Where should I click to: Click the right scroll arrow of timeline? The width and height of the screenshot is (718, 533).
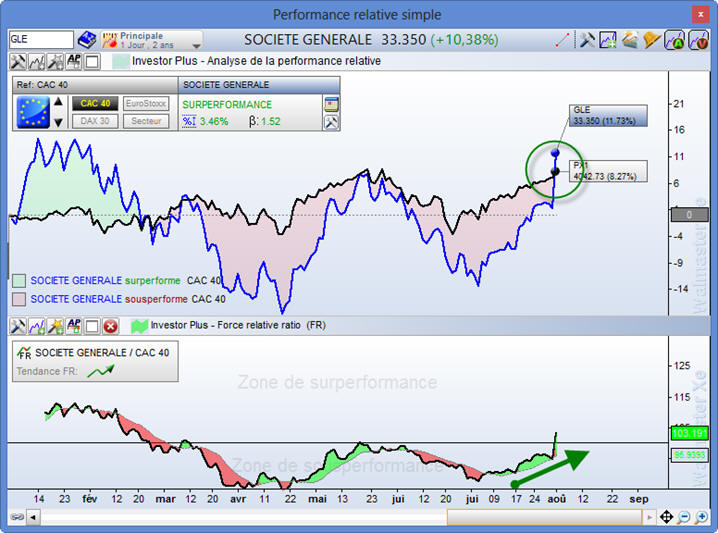pos(649,517)
